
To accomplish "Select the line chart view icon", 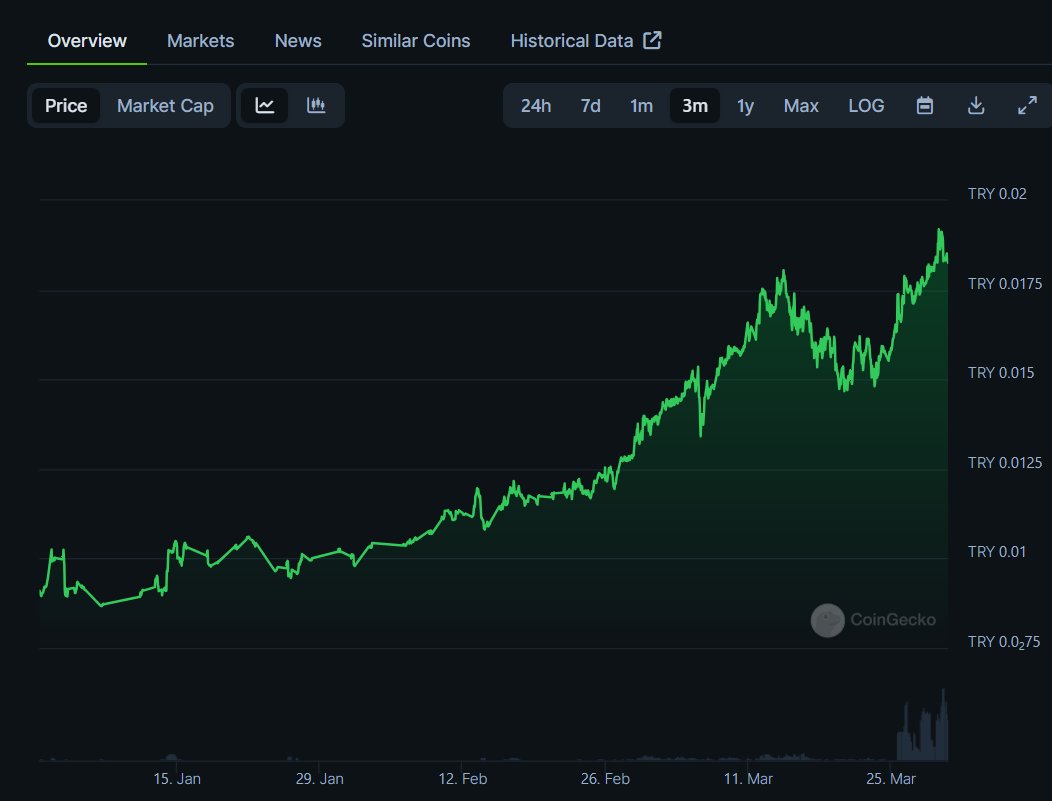I will point(264,105).
